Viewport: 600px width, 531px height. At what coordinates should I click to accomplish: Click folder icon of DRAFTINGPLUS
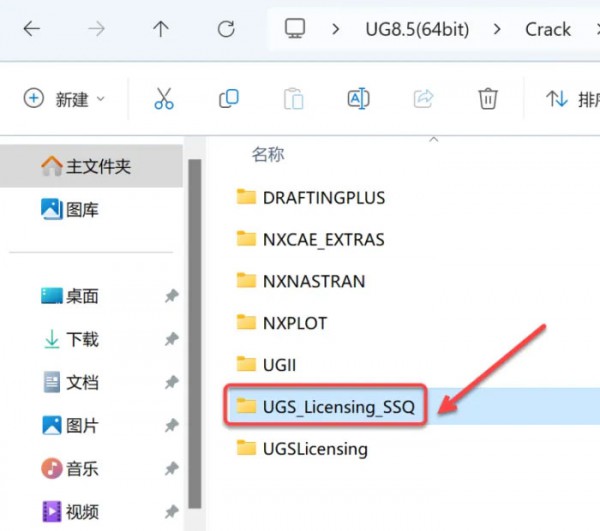pyautogui.click(x=246, y=197)
